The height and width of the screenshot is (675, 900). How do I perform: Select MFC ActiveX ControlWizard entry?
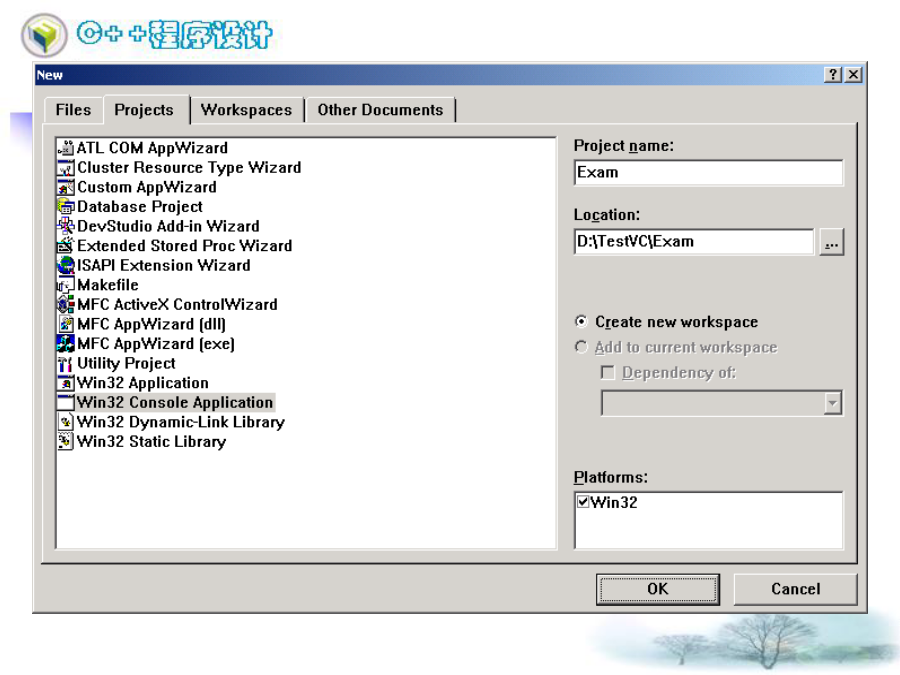point(177,304)
